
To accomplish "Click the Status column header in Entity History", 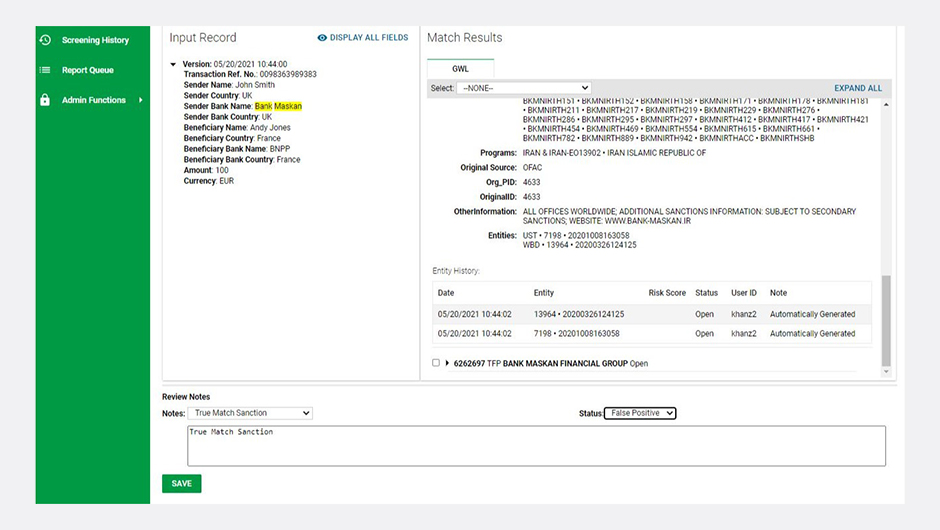I will coord(706,293).
